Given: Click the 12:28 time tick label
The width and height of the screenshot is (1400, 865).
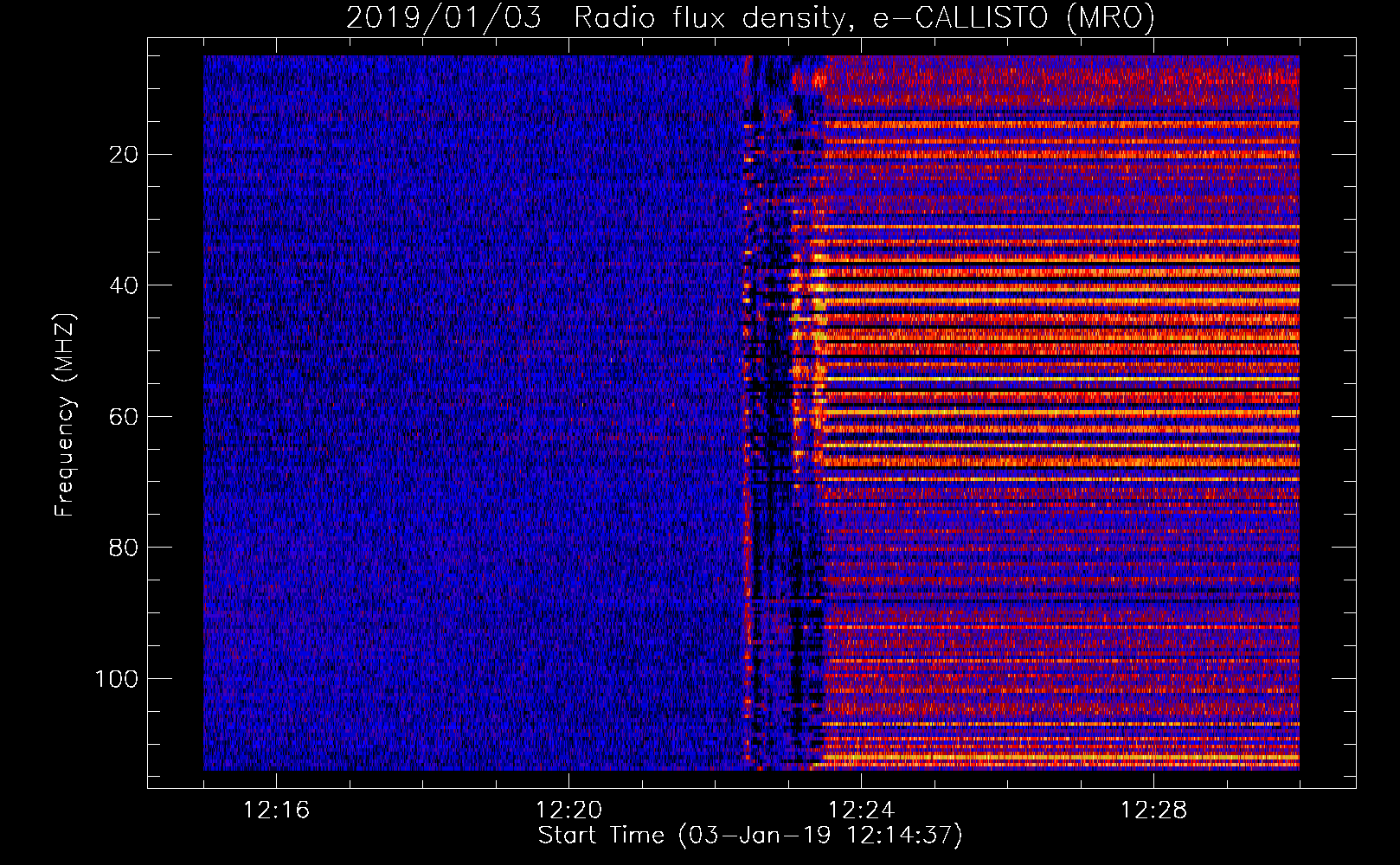Looking at the screenshot, I should tap(1153, 811).
